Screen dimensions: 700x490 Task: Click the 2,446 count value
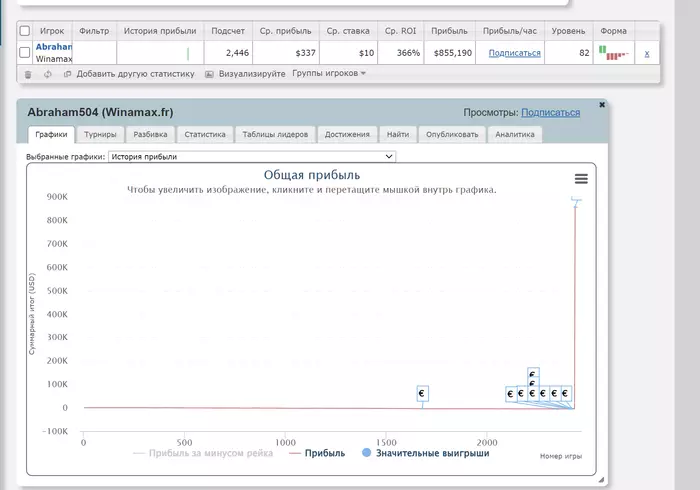(x=237, y=53)
